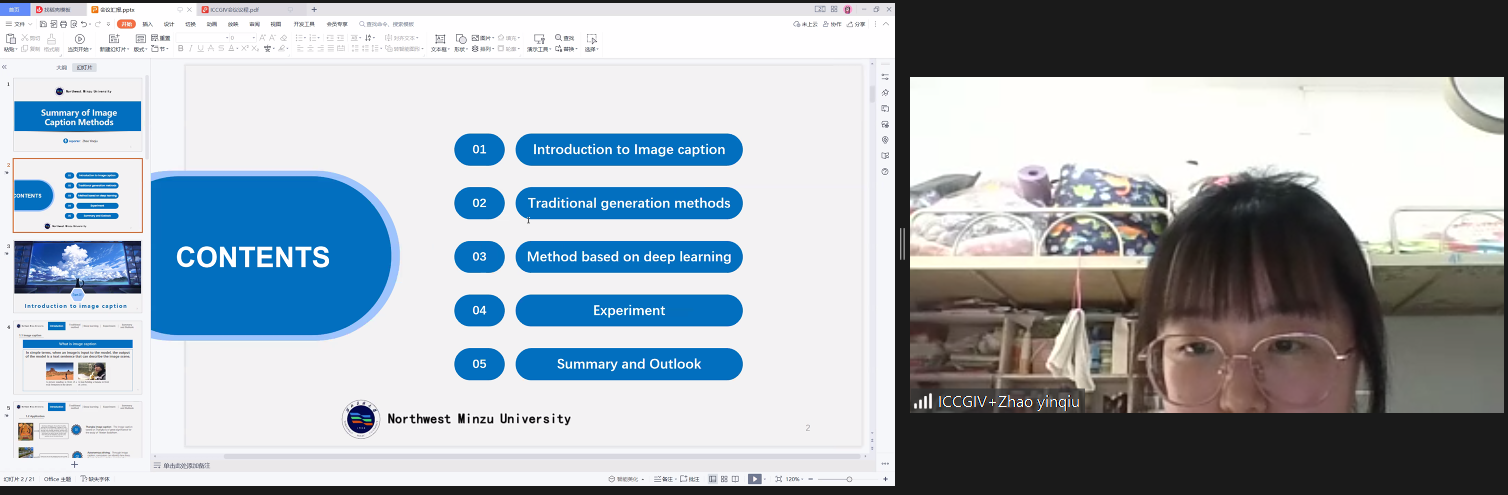The height and width of the screenshot is (495, 1508).
Task: Open the font size combo box
Action: coord(243,38)
